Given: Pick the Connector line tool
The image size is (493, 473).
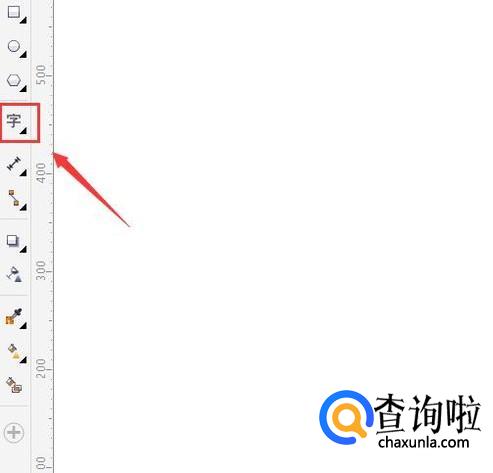Looking at the screenshot, I should tap(14, 198).
